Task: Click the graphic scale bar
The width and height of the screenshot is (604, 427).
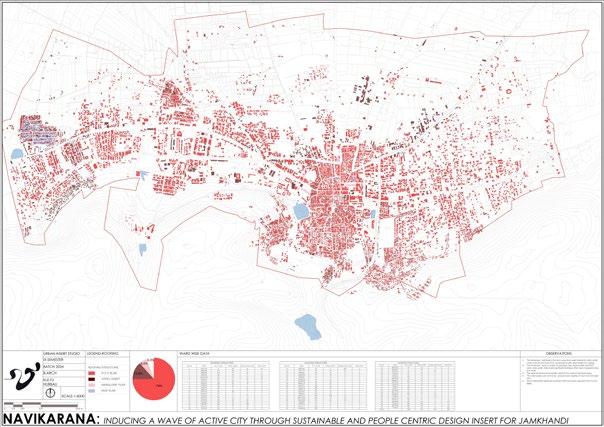Action: pyautogui.click(x=41, y=405)
